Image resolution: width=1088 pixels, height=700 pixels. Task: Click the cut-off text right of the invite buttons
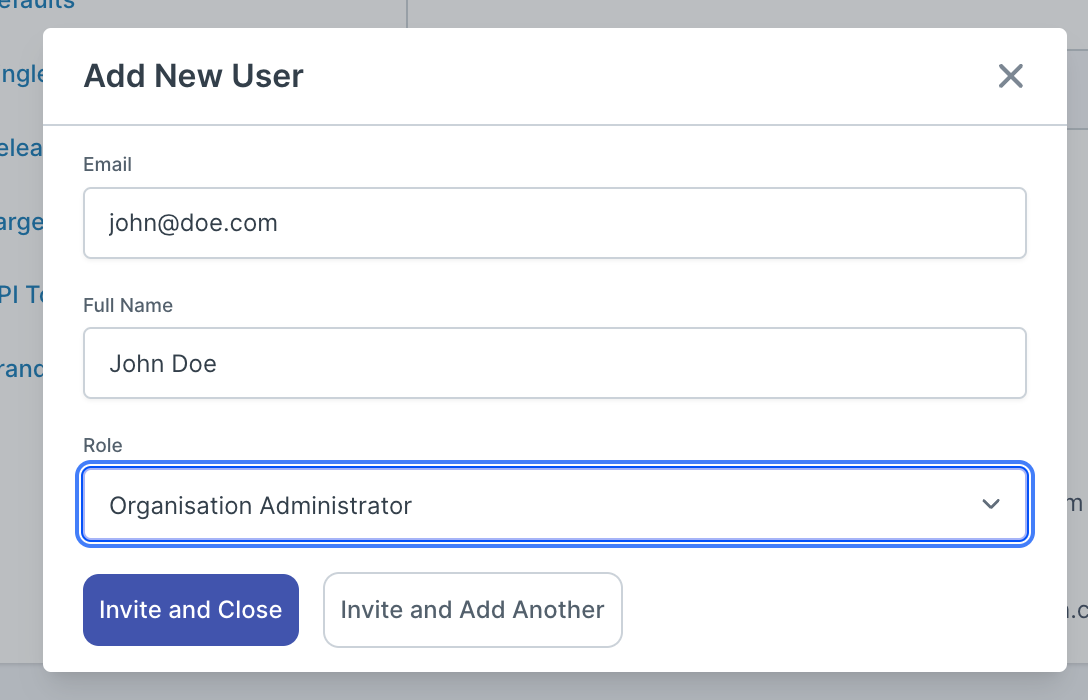coord(1078,609)
